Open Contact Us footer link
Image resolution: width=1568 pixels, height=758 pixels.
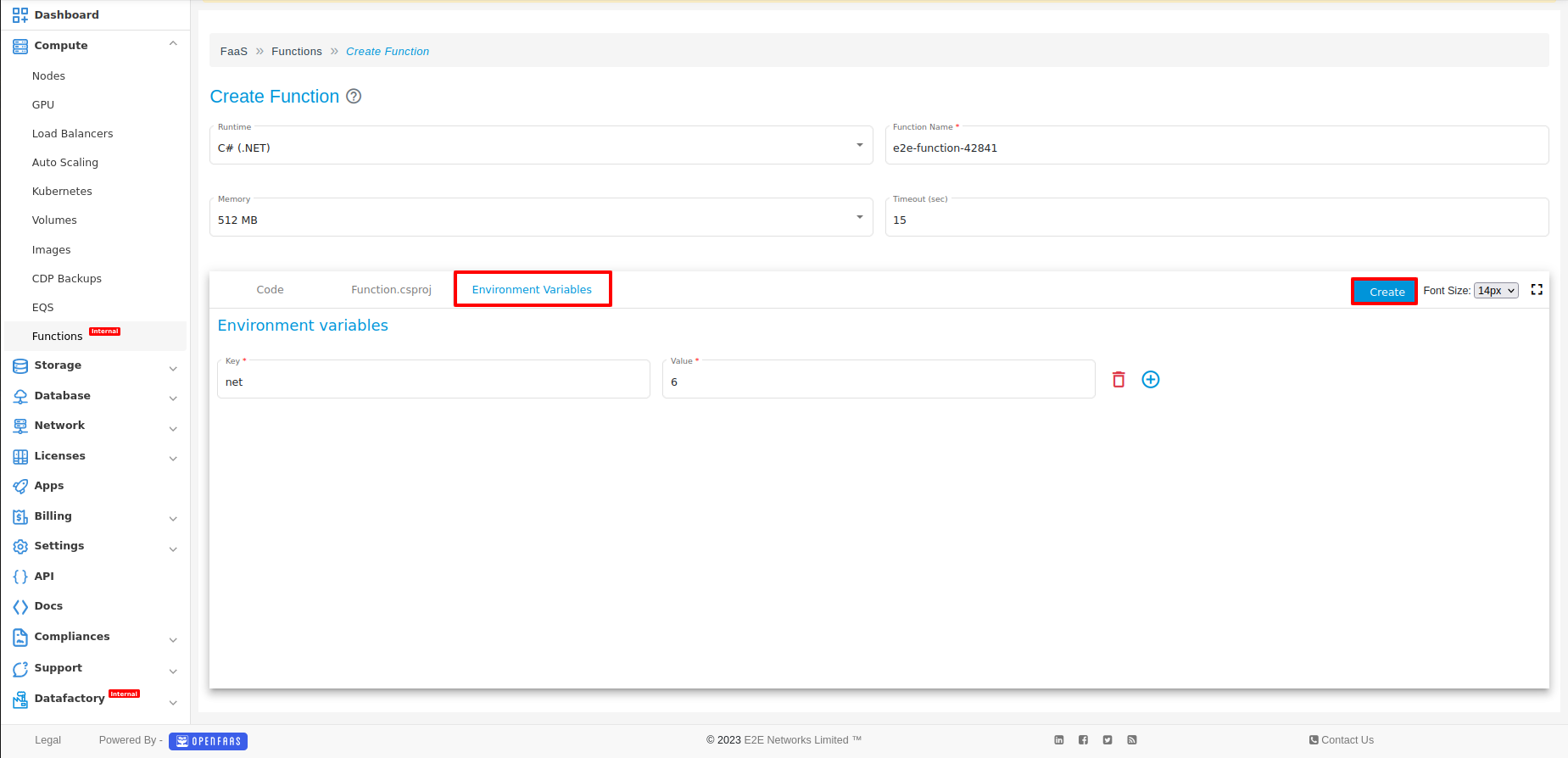pos(1342,740)
